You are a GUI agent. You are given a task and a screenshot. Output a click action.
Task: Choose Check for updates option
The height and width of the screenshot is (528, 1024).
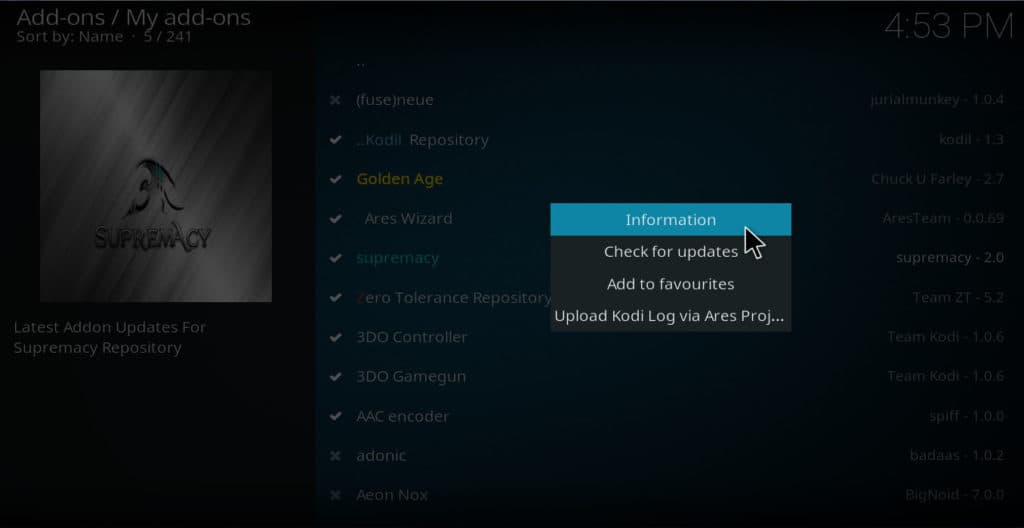671,252
